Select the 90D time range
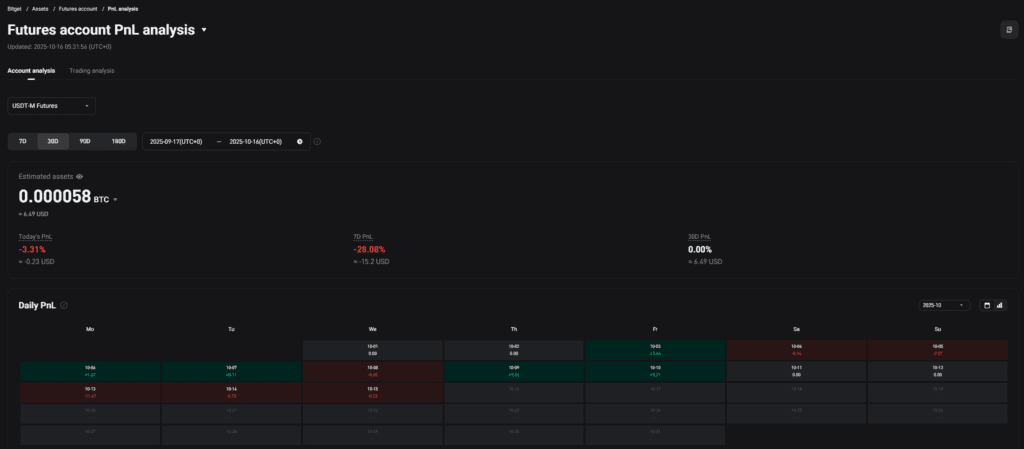 click(85, 142)
